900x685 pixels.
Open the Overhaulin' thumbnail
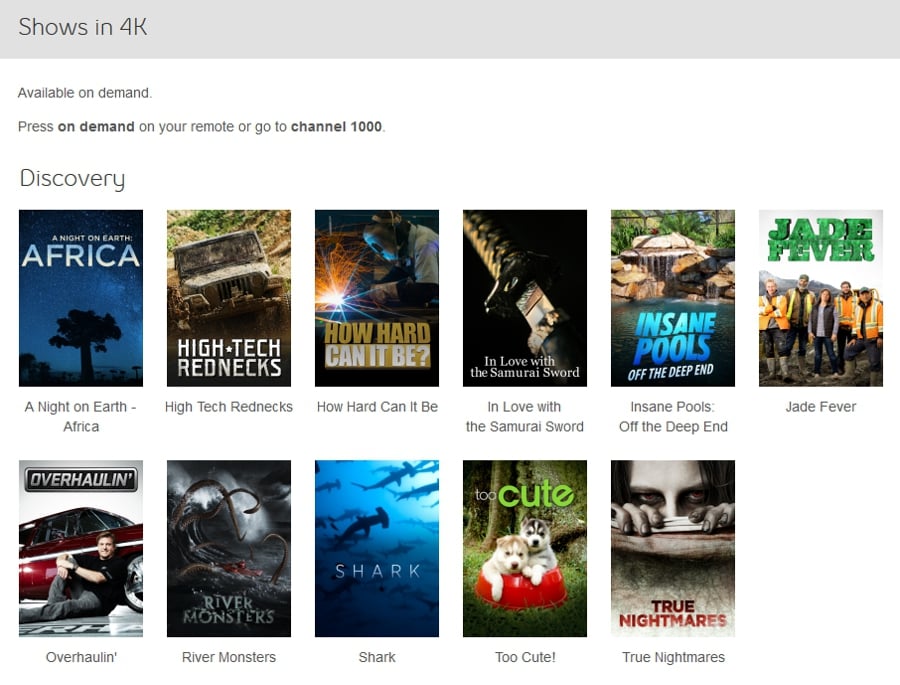point(80,548)
